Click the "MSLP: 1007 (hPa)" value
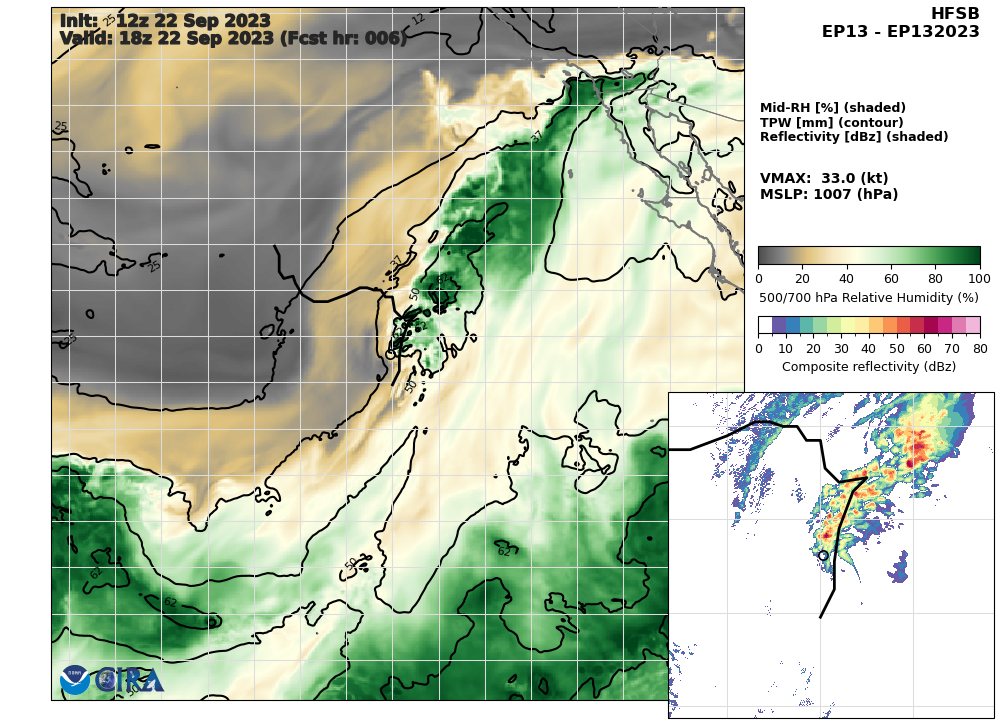Viewport: 1000px width, 722px height. (828, 194)
